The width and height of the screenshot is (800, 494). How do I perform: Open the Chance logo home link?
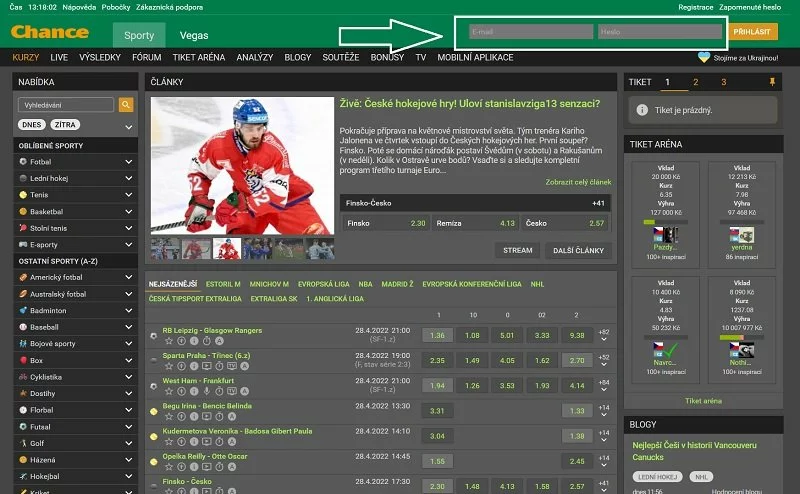pyautogui.click(x=49, y=32)
